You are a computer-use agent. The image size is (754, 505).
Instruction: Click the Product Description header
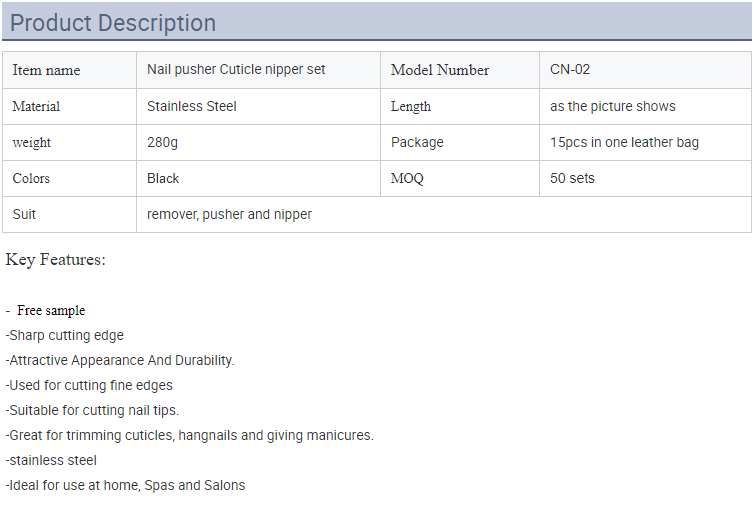coord(113,23)
